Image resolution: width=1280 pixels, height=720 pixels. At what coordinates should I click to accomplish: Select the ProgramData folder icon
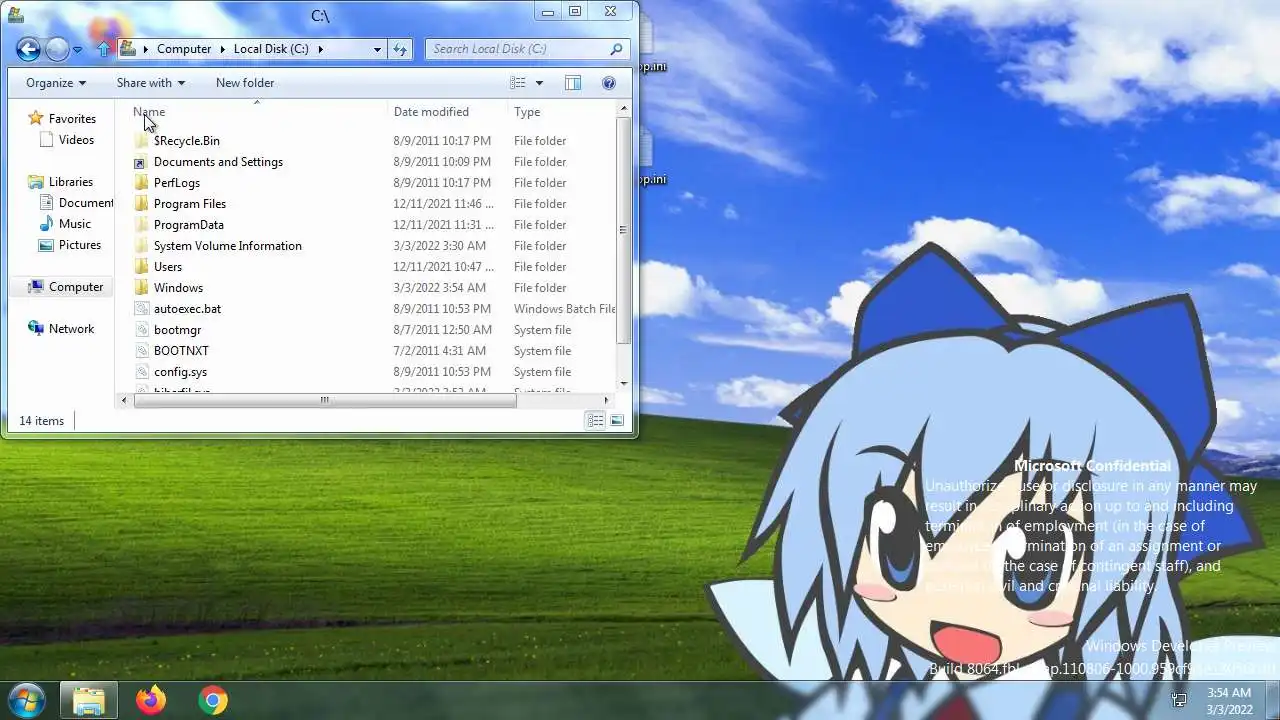click(141, 225)
